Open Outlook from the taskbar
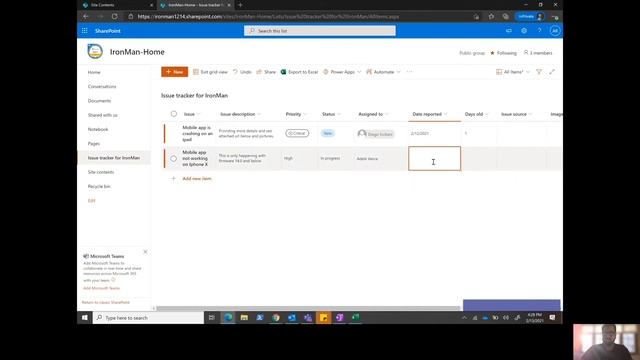Viewport: 640px width, 360px height. [292, 318]
